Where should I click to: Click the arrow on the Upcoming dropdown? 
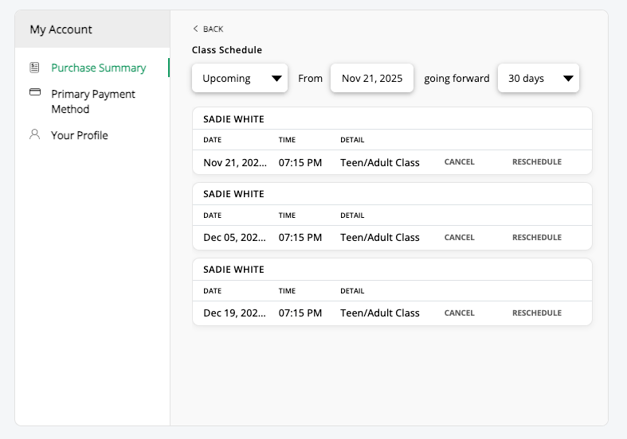276,78
